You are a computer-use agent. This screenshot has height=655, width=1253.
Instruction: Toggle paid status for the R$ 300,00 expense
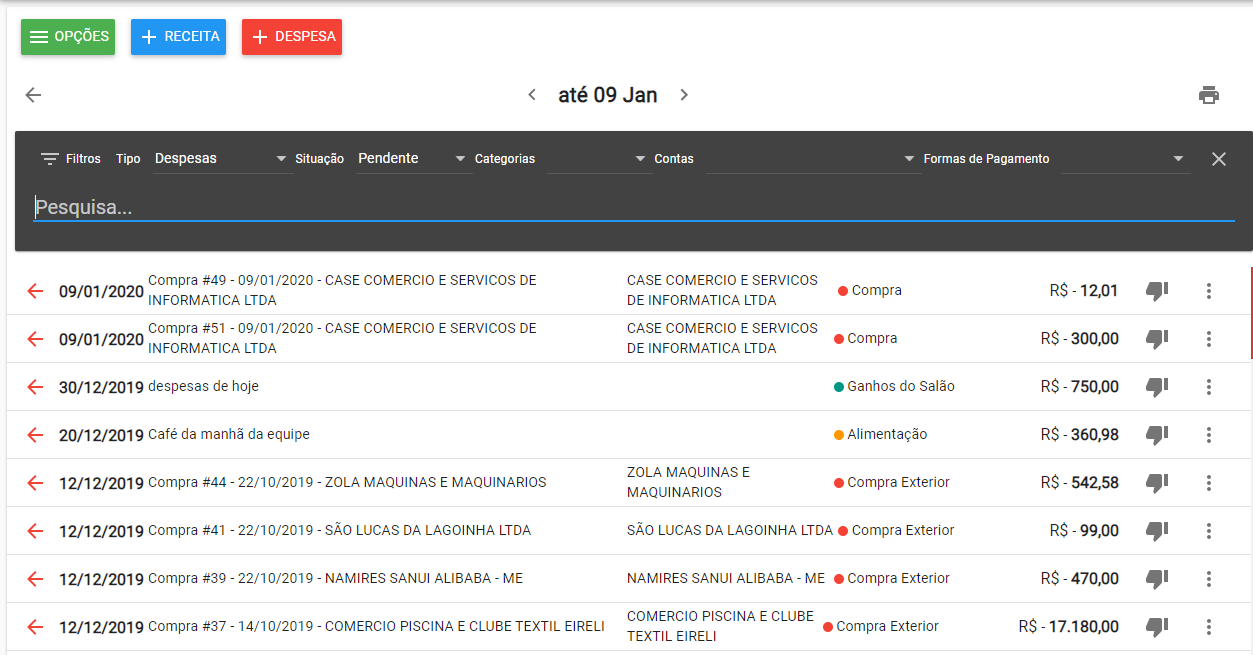[1157, 339]
